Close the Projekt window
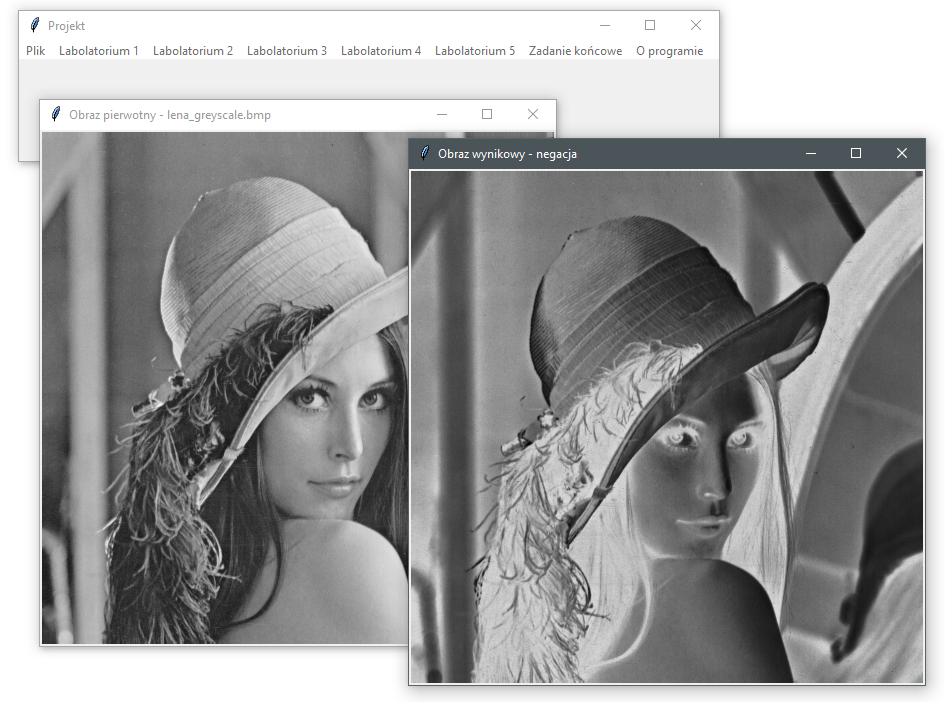The height and width of the screenshot is (702, 945). tap(695, 25)
